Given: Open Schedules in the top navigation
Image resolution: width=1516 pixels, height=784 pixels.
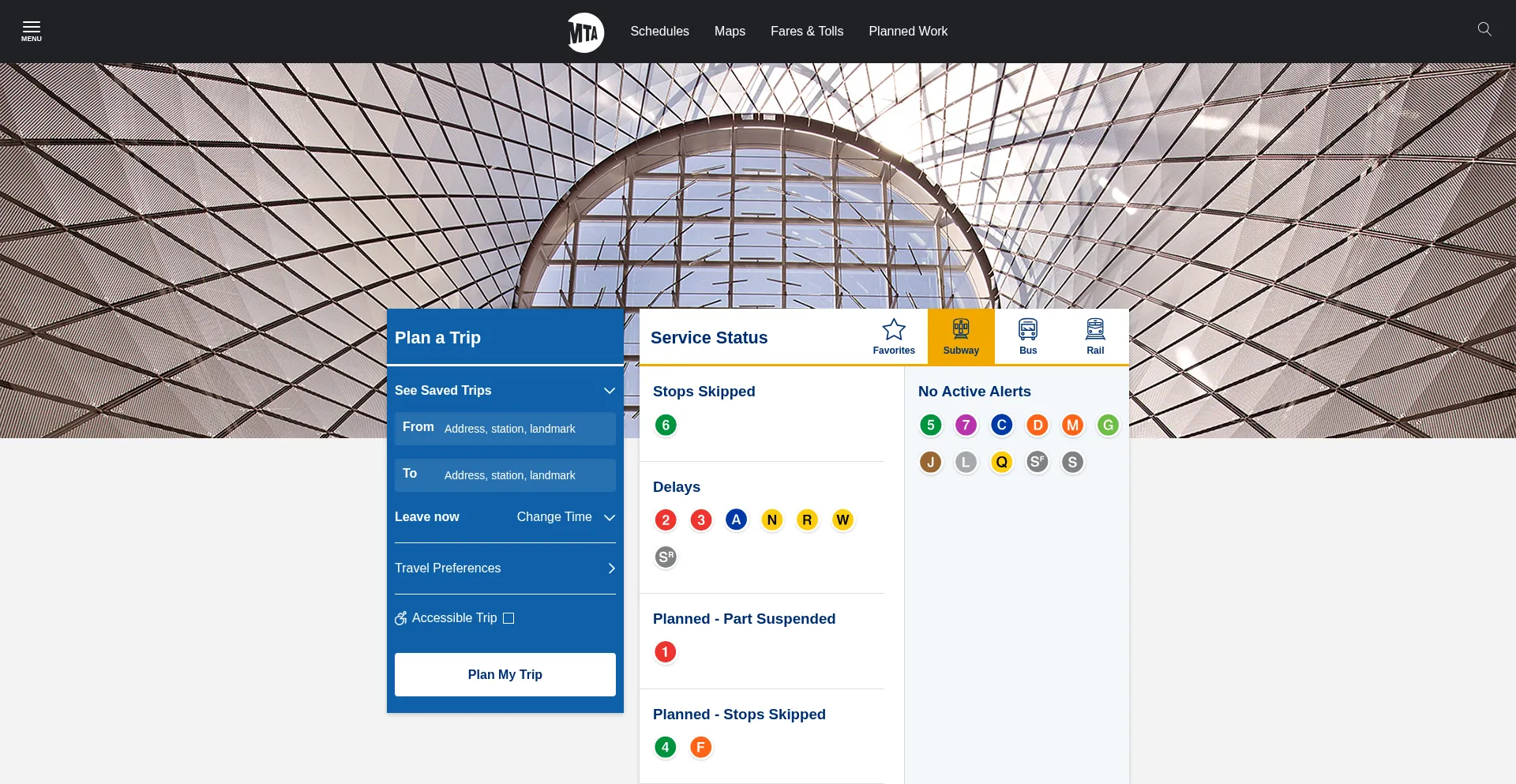Looking at the screenshot, I should [659, 31].
